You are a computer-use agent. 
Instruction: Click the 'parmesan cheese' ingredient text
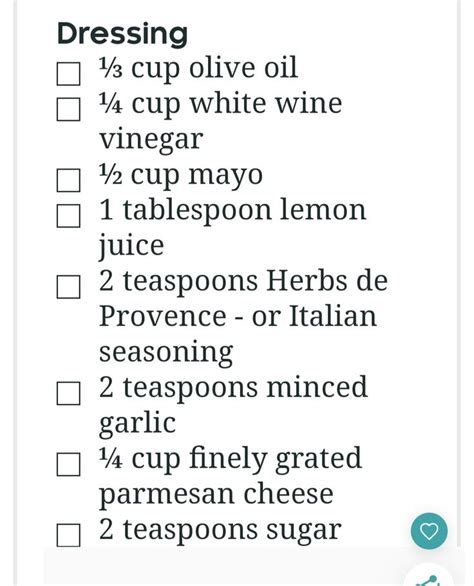(216, 494)
